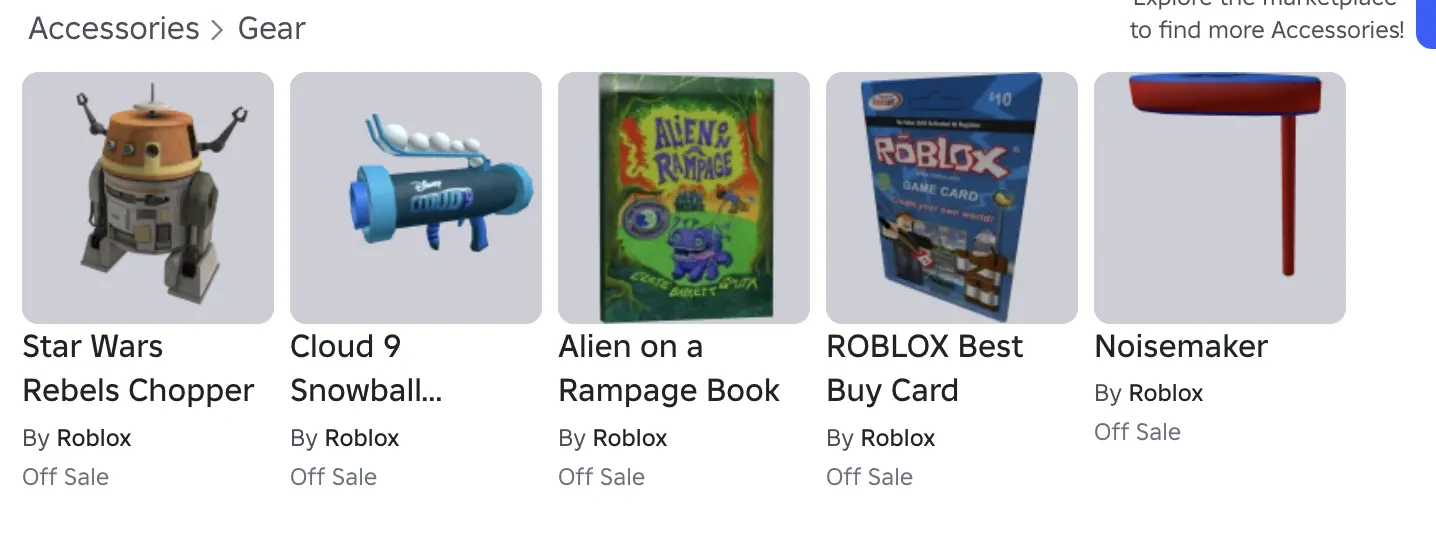Go to Accessories in the breadcrumb
Image resolution: width=1436 pixels, height=534 pixels.
(114, 29)
